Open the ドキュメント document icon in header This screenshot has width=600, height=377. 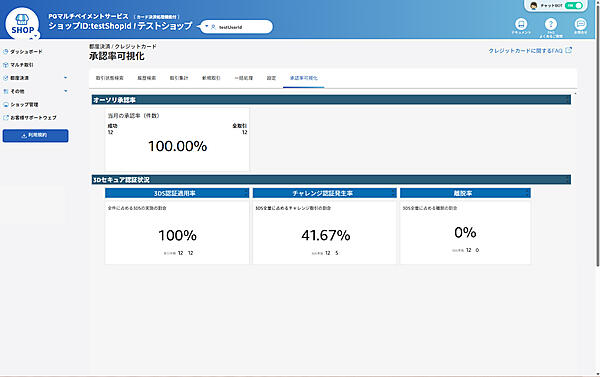click(x=521, y=24)
